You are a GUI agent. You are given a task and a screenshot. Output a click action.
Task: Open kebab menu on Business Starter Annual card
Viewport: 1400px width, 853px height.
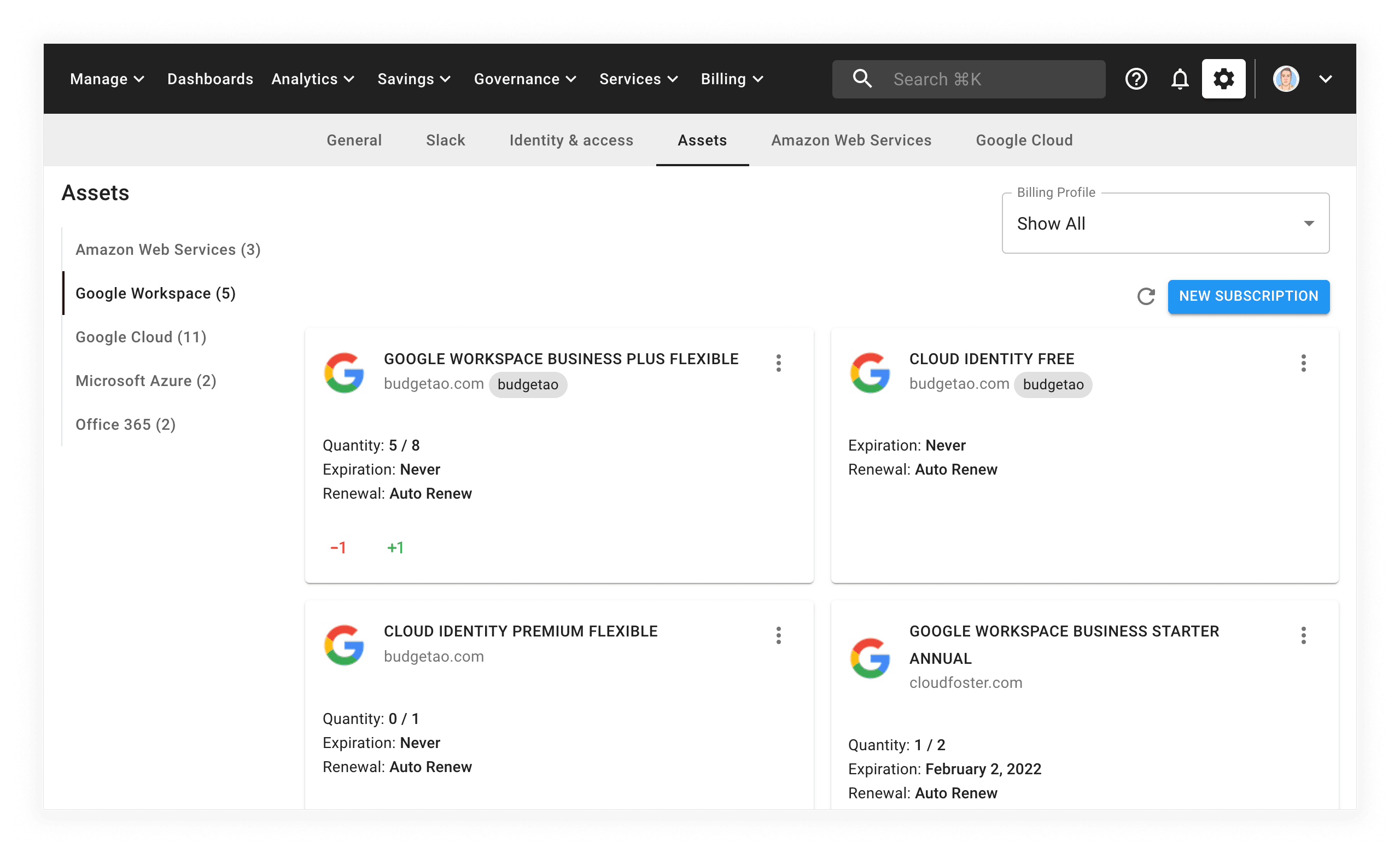1303,635
